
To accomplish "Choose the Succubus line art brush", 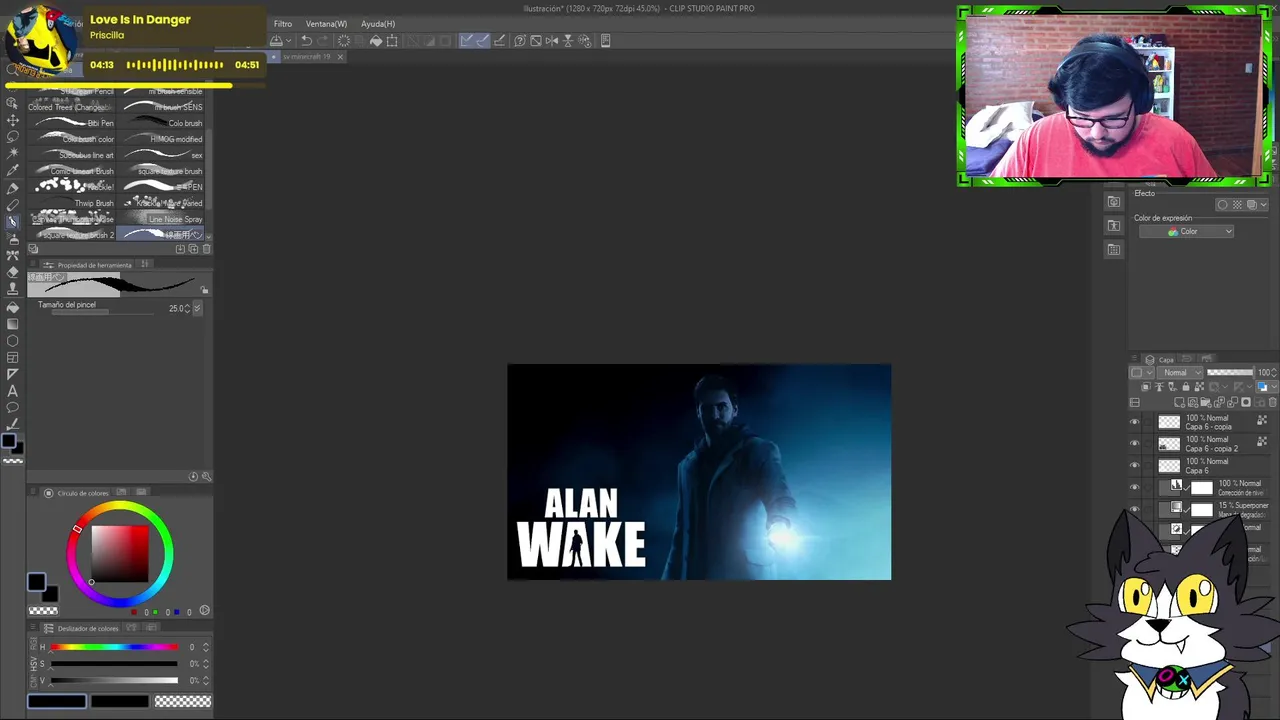I will pyautogui.click(x=73, y=155).
